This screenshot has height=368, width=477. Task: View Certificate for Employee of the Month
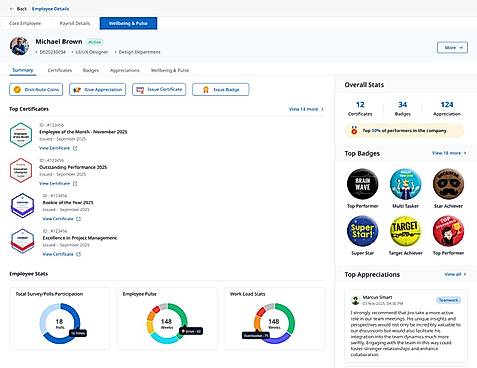click(58, 148)
